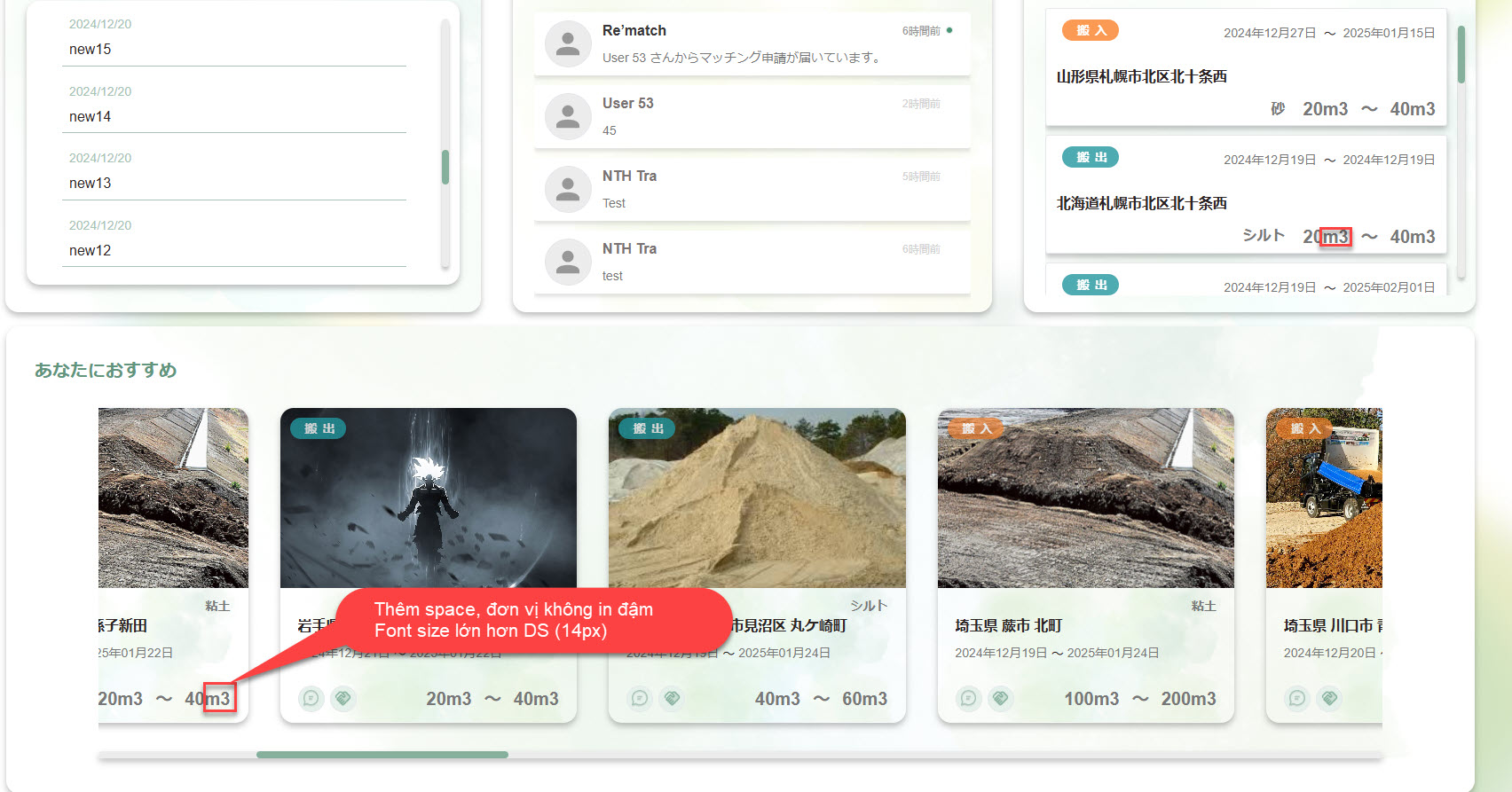This screenshot has height=792, width=1512.
Task: Open the Re'match matching request notification
Action: [x=752, y=43]
